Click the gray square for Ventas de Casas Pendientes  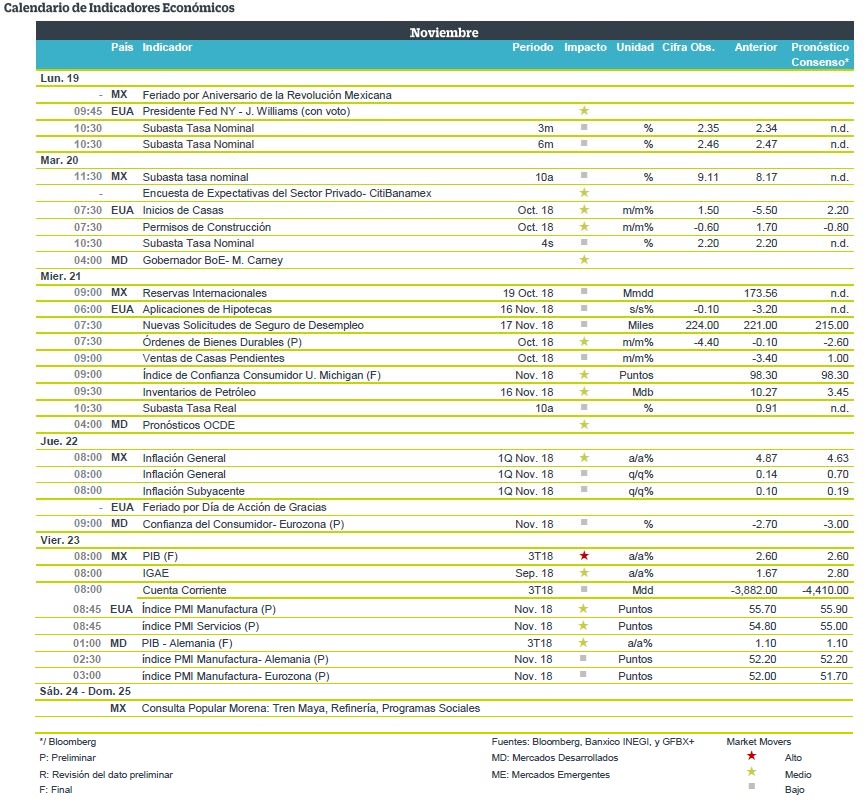[x=584, y=357]
